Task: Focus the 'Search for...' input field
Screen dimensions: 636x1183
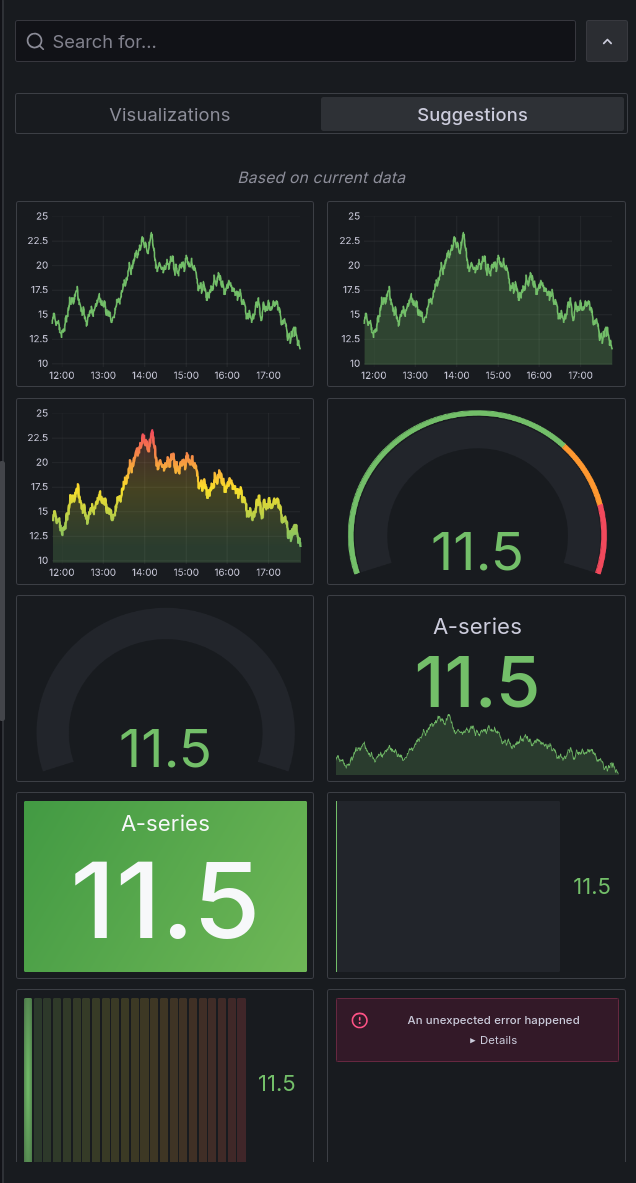Action: [300, 42]
